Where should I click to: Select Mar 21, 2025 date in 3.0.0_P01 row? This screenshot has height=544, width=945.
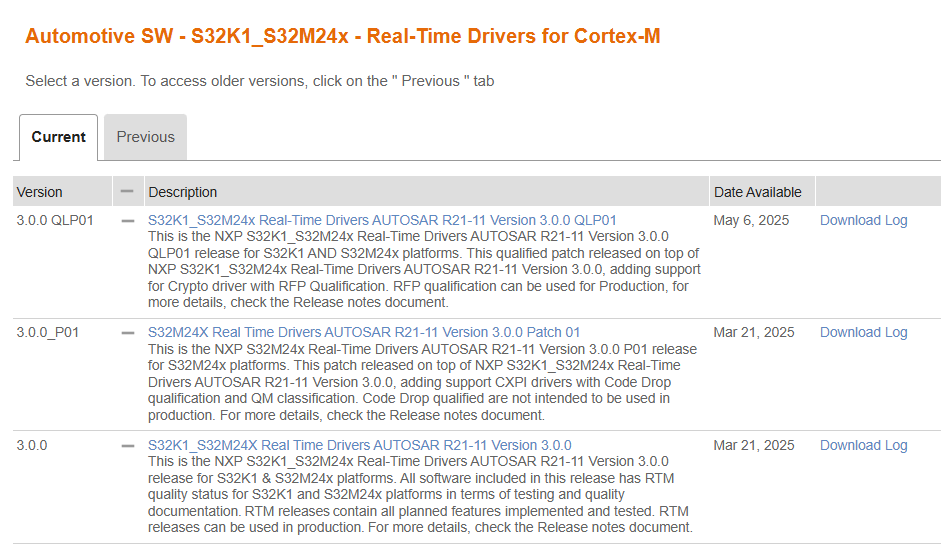click(754, 333)
